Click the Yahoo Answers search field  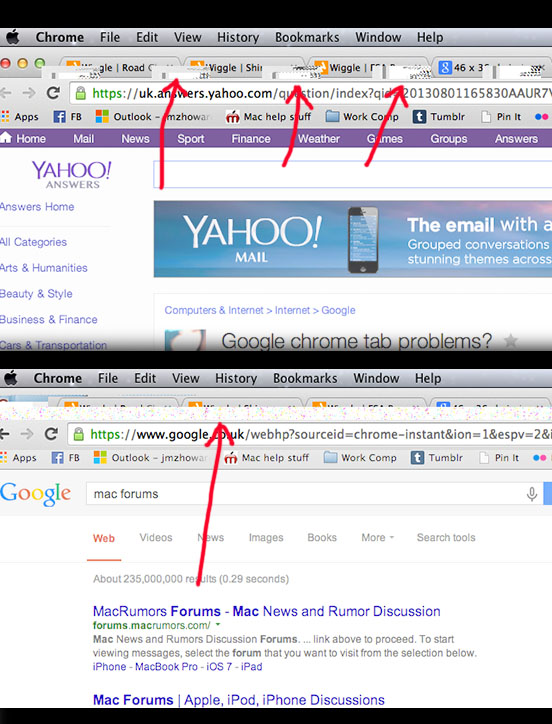[x=352, y=175]
